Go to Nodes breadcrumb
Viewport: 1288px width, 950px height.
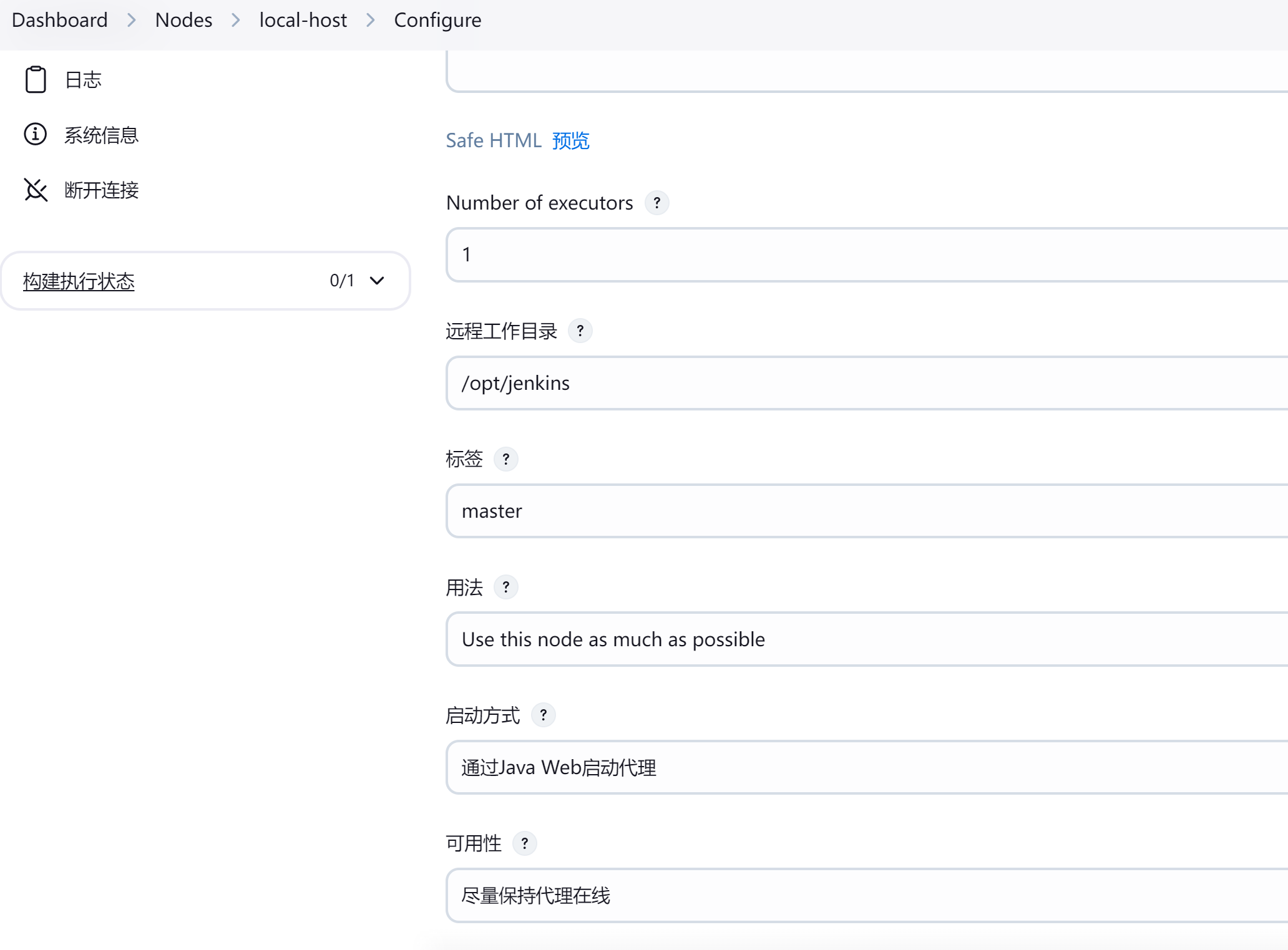(183, 20)
